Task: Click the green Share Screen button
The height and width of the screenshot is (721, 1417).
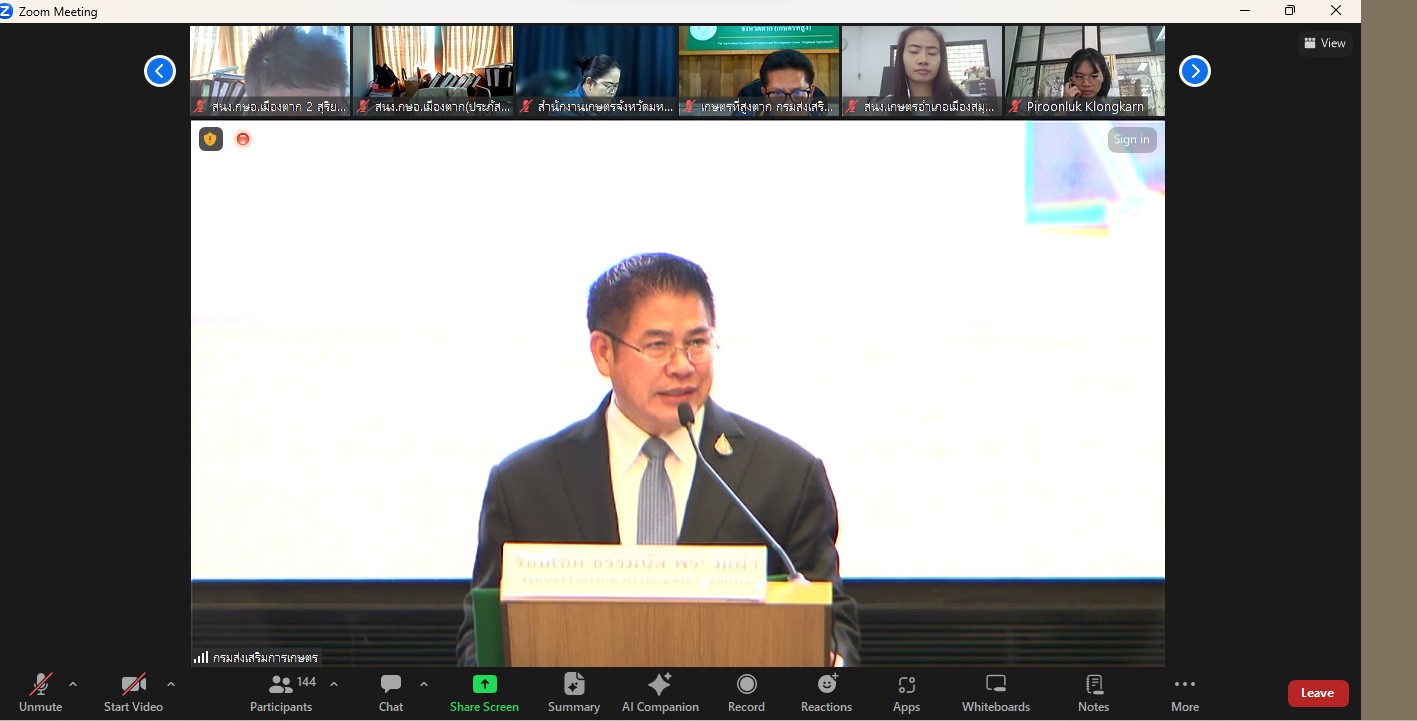Action: [x=484, y=692]
